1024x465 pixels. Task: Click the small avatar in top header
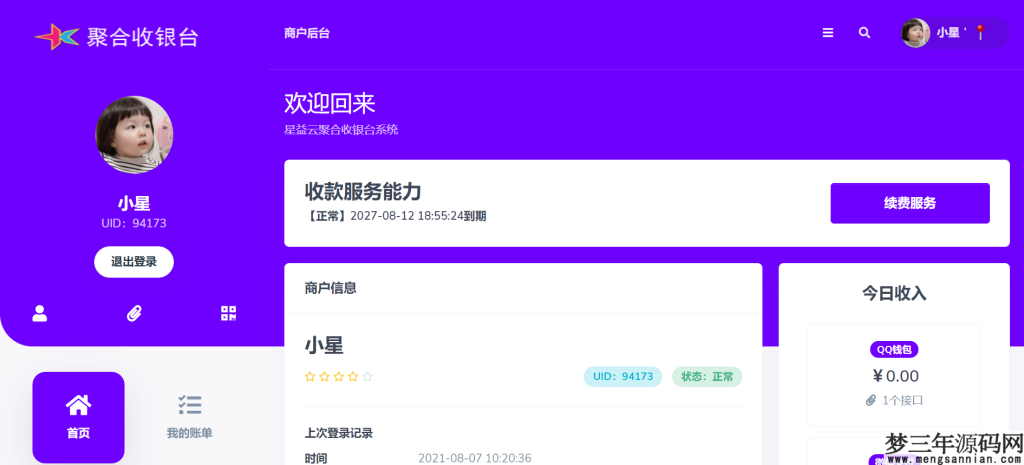click(x=916, y=33)
